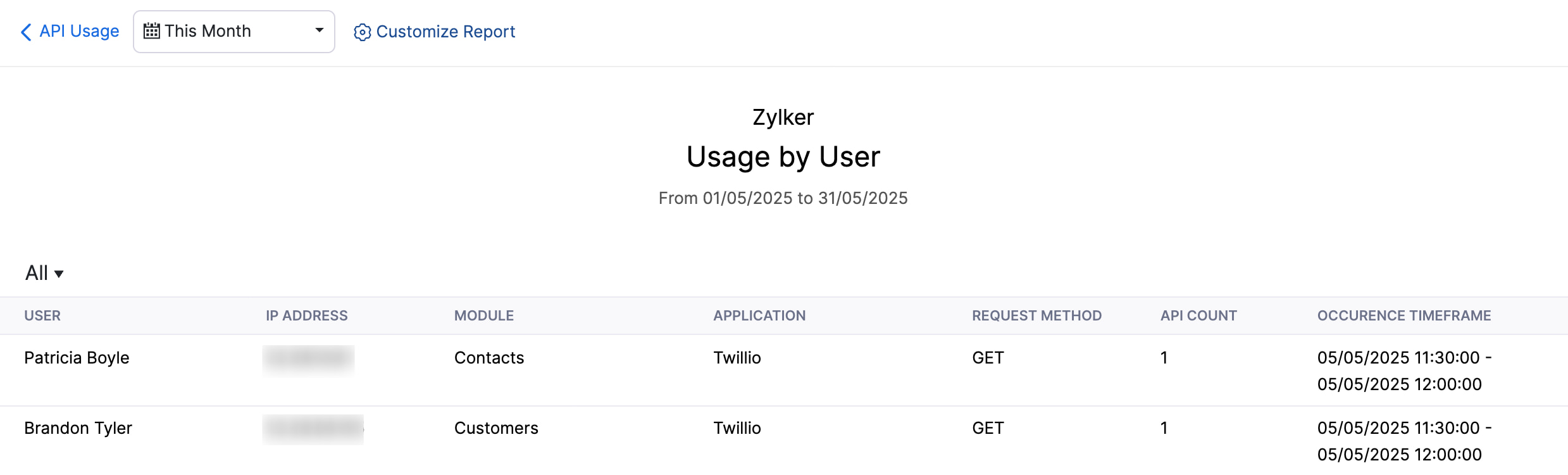Screen dimensions: 1568x475
Task: Expand the All filter dropdown
Action: (x=43, y=272)
